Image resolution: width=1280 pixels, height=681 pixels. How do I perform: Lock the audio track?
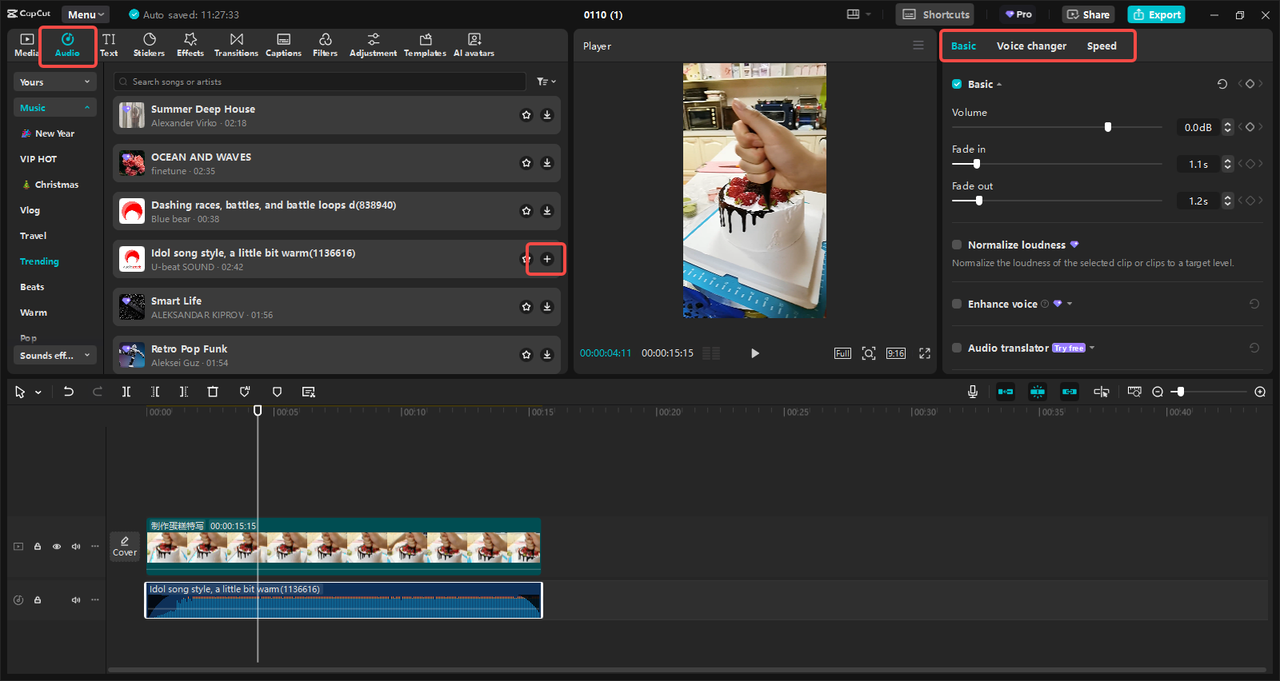tap(37, 600)
